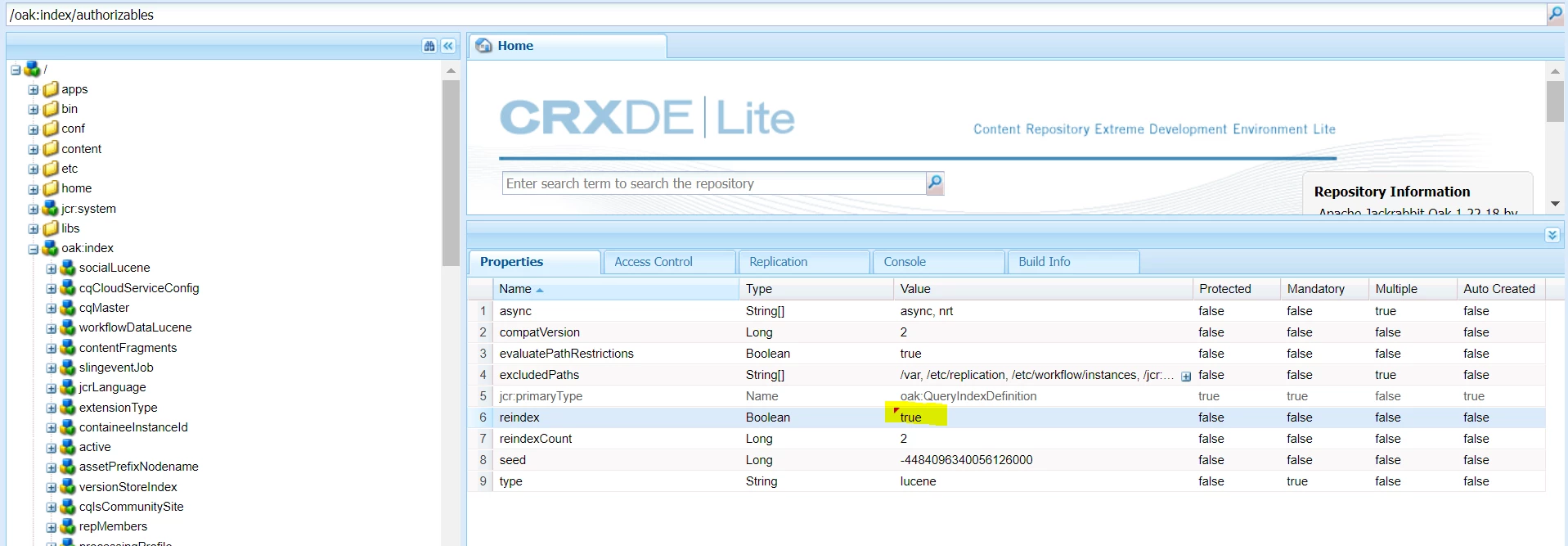Click the jcr:system node icon
Screen dimensions: 1568x546
(x=51, y=209)
